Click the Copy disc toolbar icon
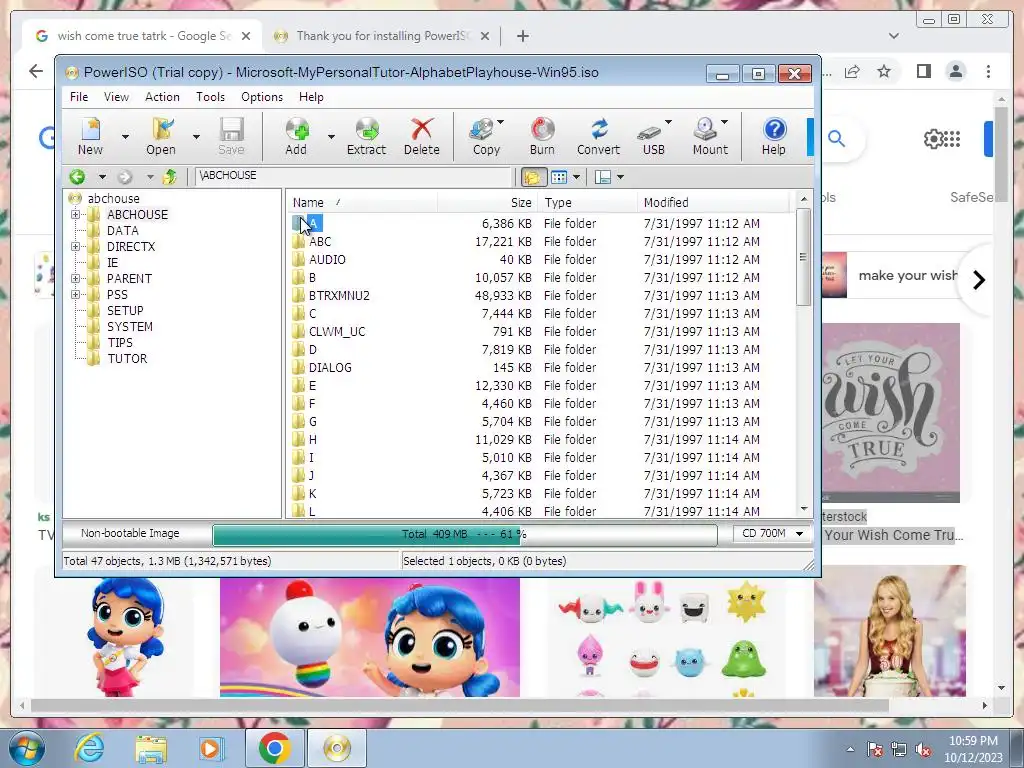This screenshot has height=768, width=1024. tap(484, 136)
